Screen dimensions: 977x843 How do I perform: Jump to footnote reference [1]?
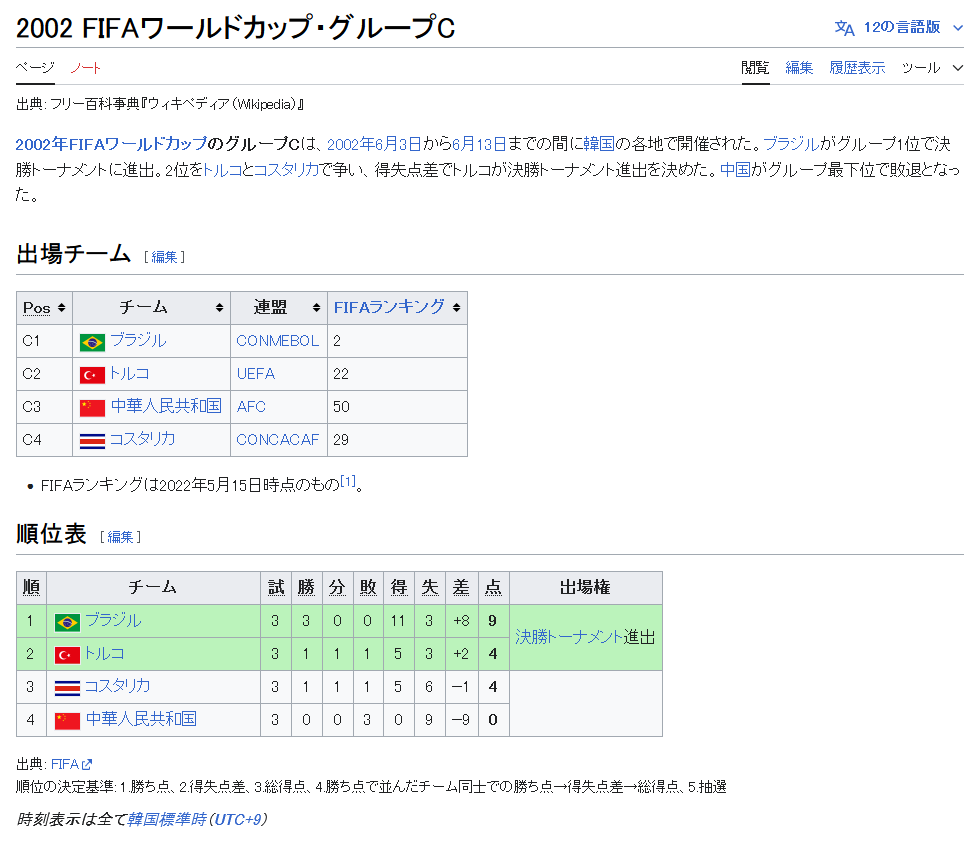[x=348, y=481]
